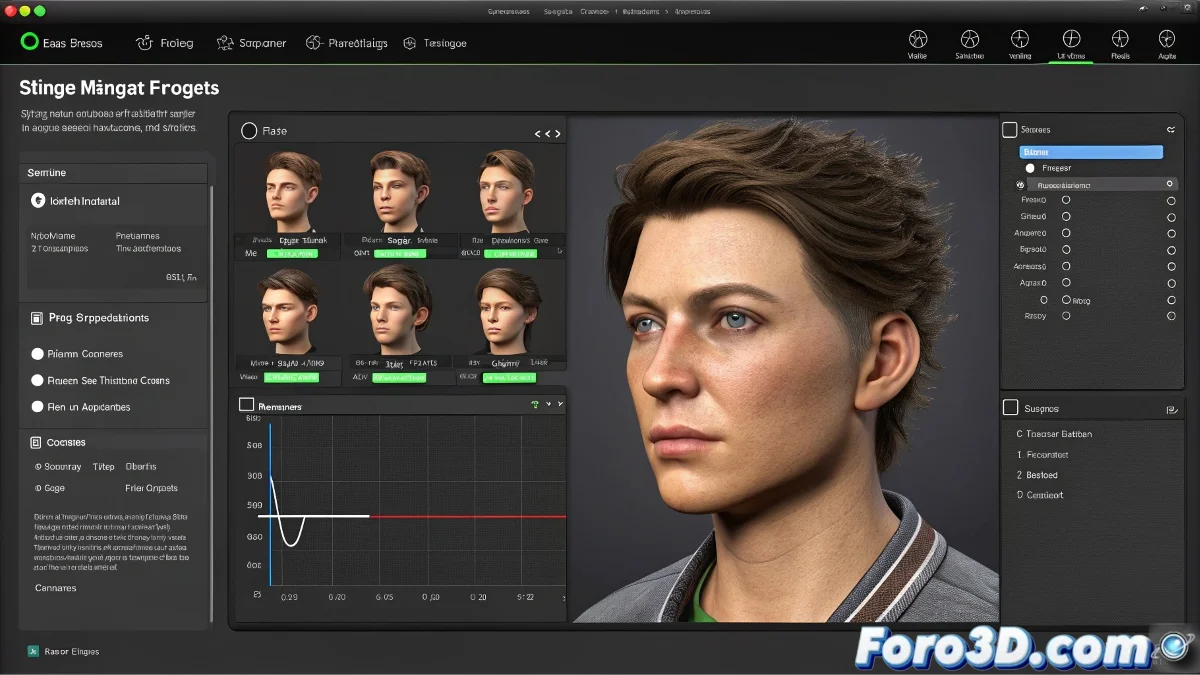Click the icon at right of Susgnos header
The image size is (1200, 675).
coord(1172,410)
